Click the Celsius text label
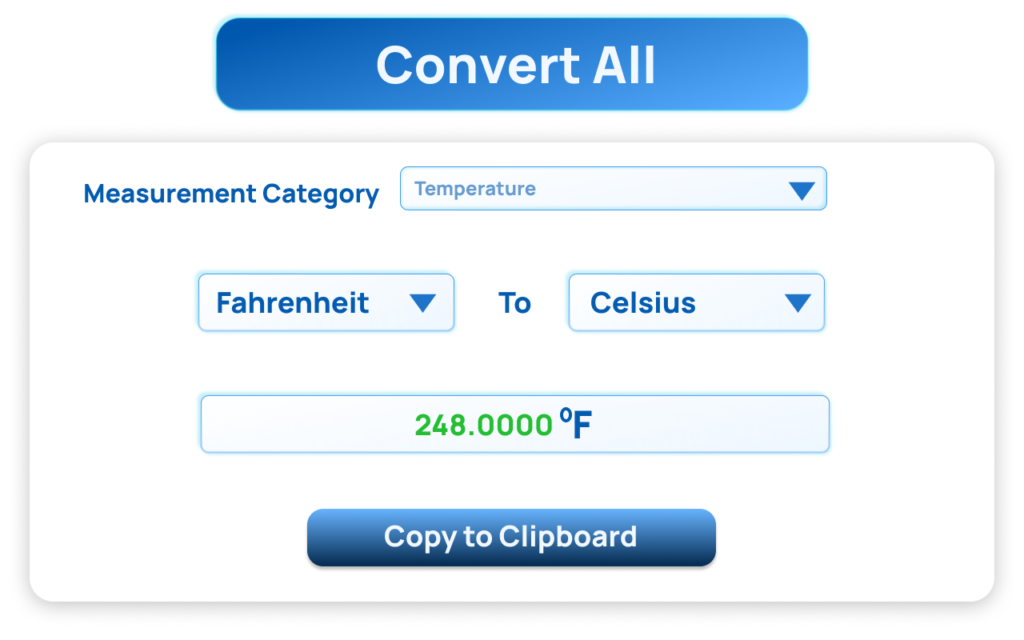The height and width of the screenshot is (640, 1024). click(643, 303)
